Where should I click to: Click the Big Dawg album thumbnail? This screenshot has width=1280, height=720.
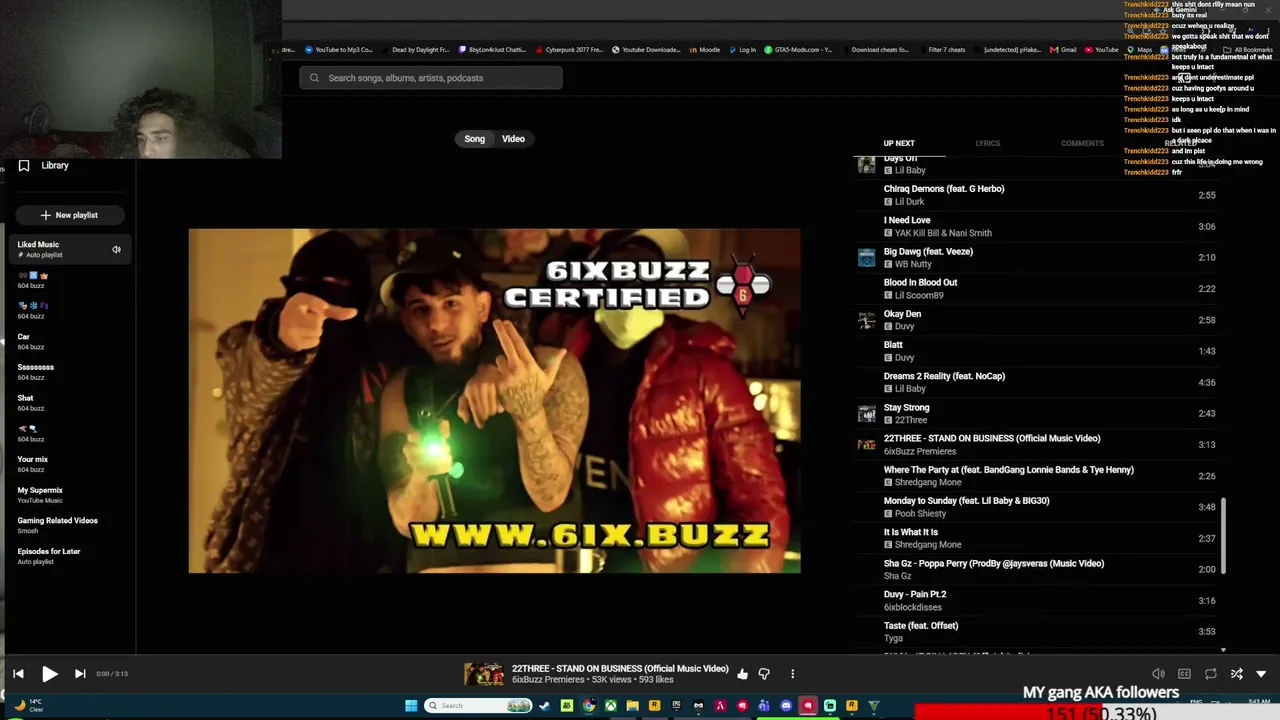click(x=866, y=258)
